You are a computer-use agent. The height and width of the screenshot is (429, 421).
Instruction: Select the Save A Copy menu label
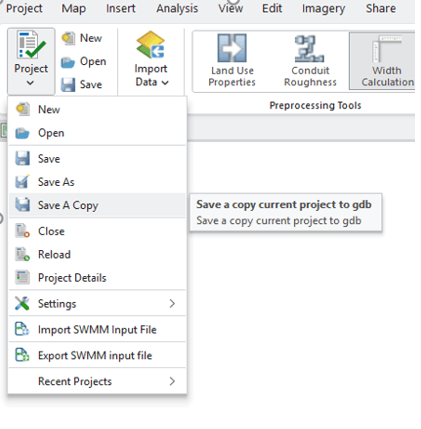68,205
